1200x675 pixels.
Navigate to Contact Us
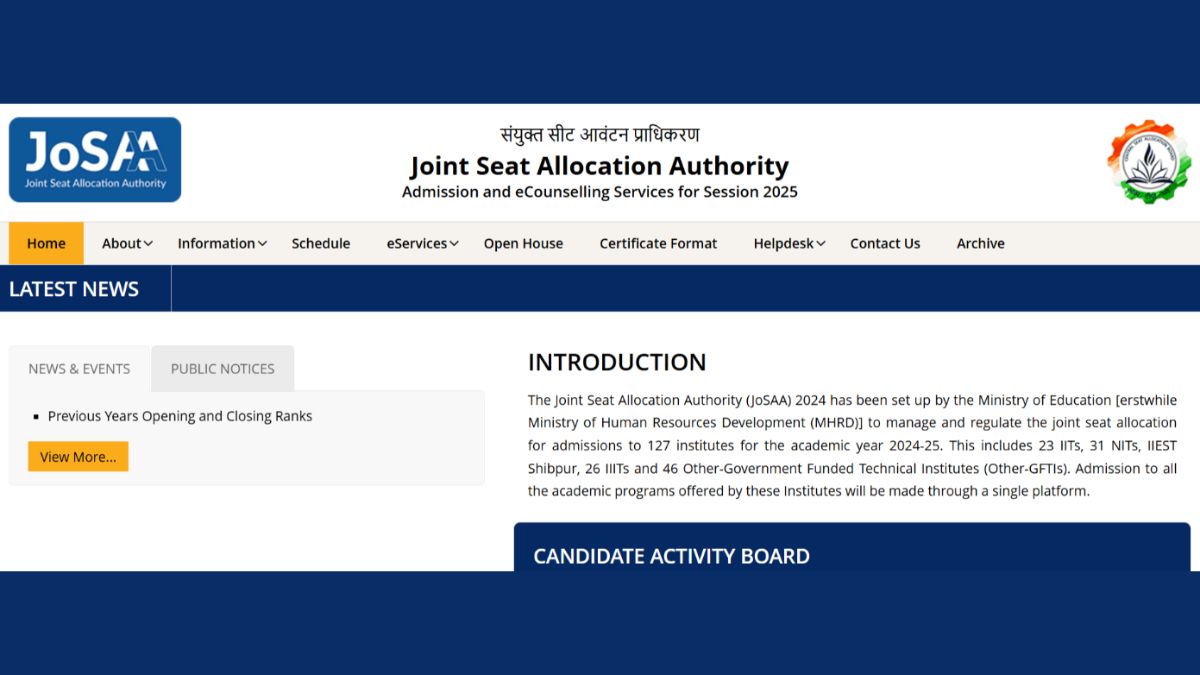pyautogui.click(x=885, y=243)
